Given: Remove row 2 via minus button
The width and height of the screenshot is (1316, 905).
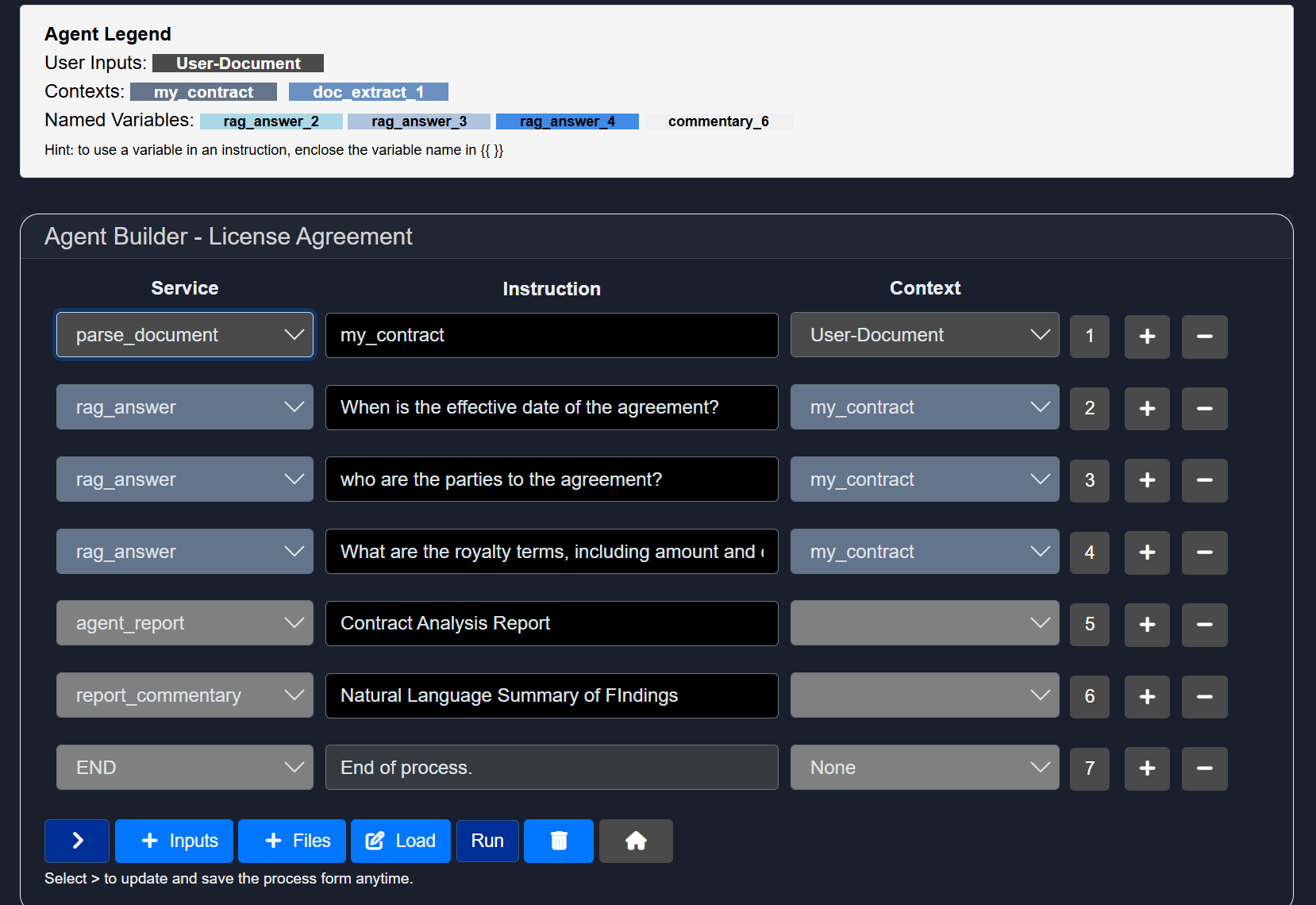Looking at the screenshot, I should pos(1204,409).
